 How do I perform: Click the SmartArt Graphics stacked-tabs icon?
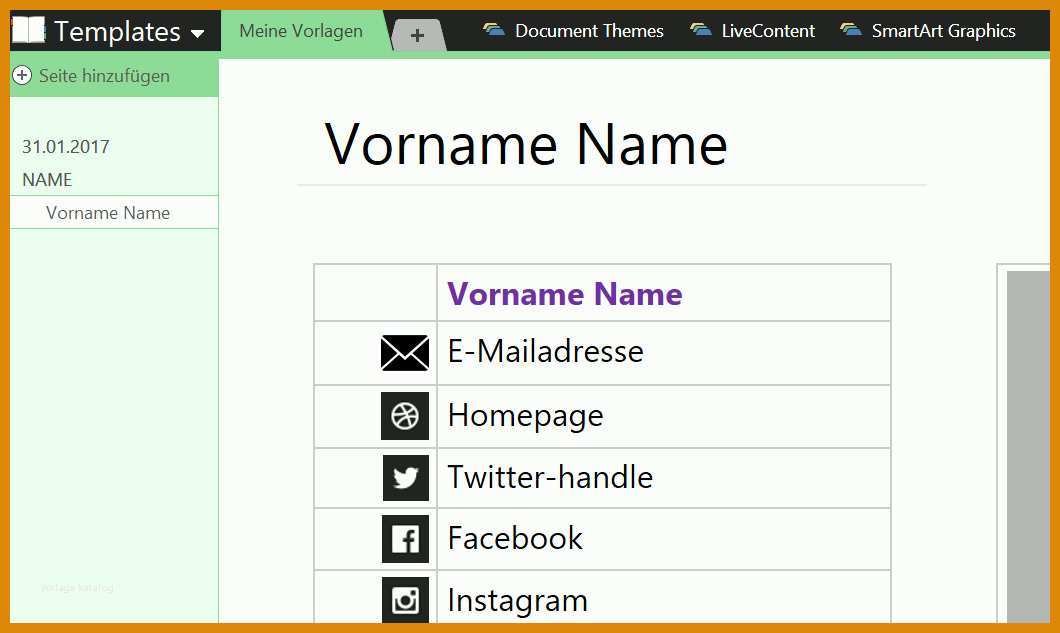(x=850, y=30)
